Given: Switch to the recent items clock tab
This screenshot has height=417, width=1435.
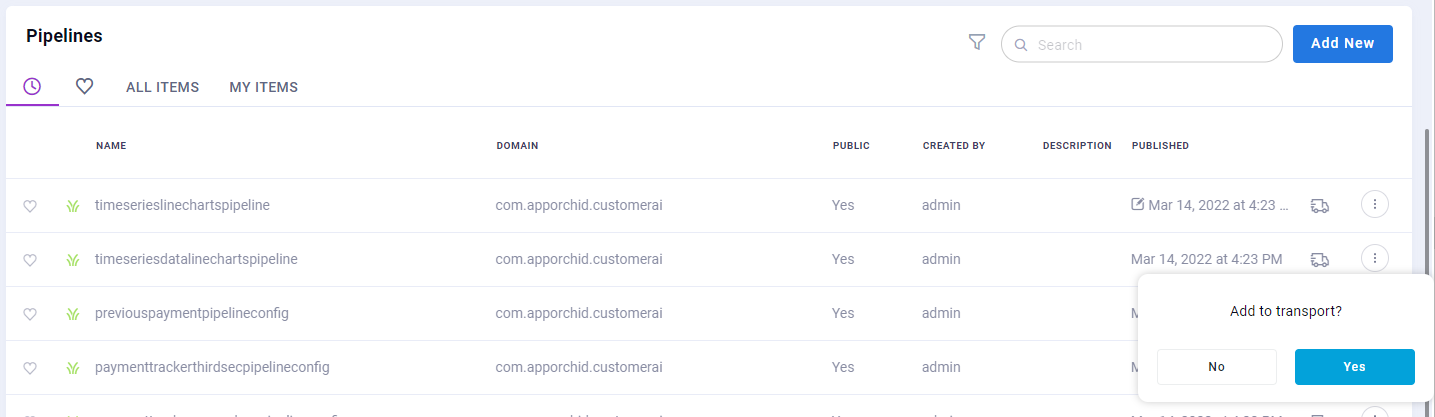Looking at the screenshot, I should pyautogui.click(x=32, y=87).
